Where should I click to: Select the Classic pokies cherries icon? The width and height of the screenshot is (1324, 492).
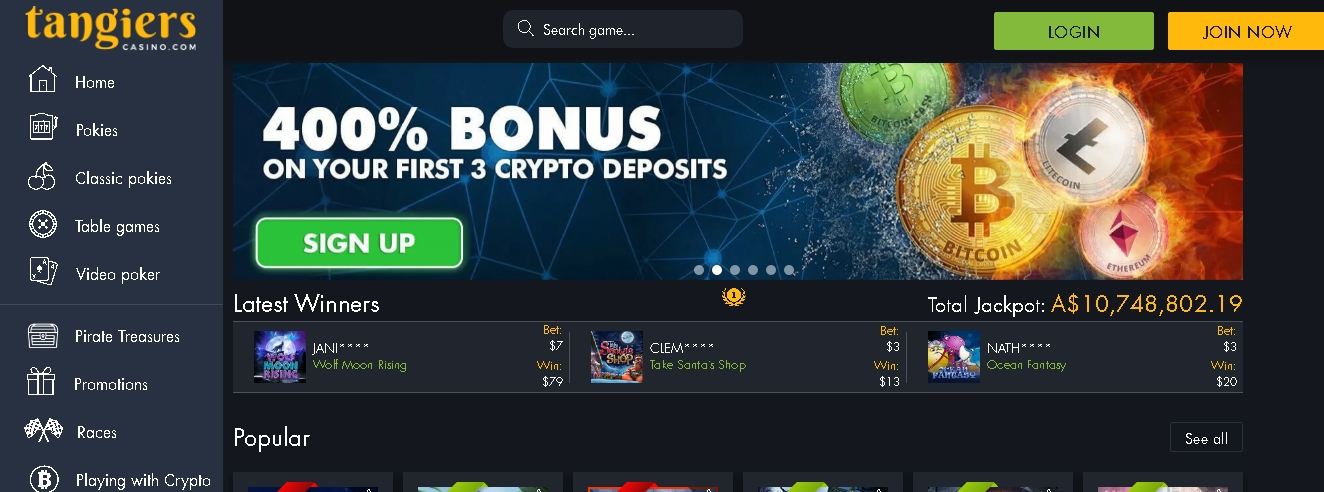tap(42, 177)
